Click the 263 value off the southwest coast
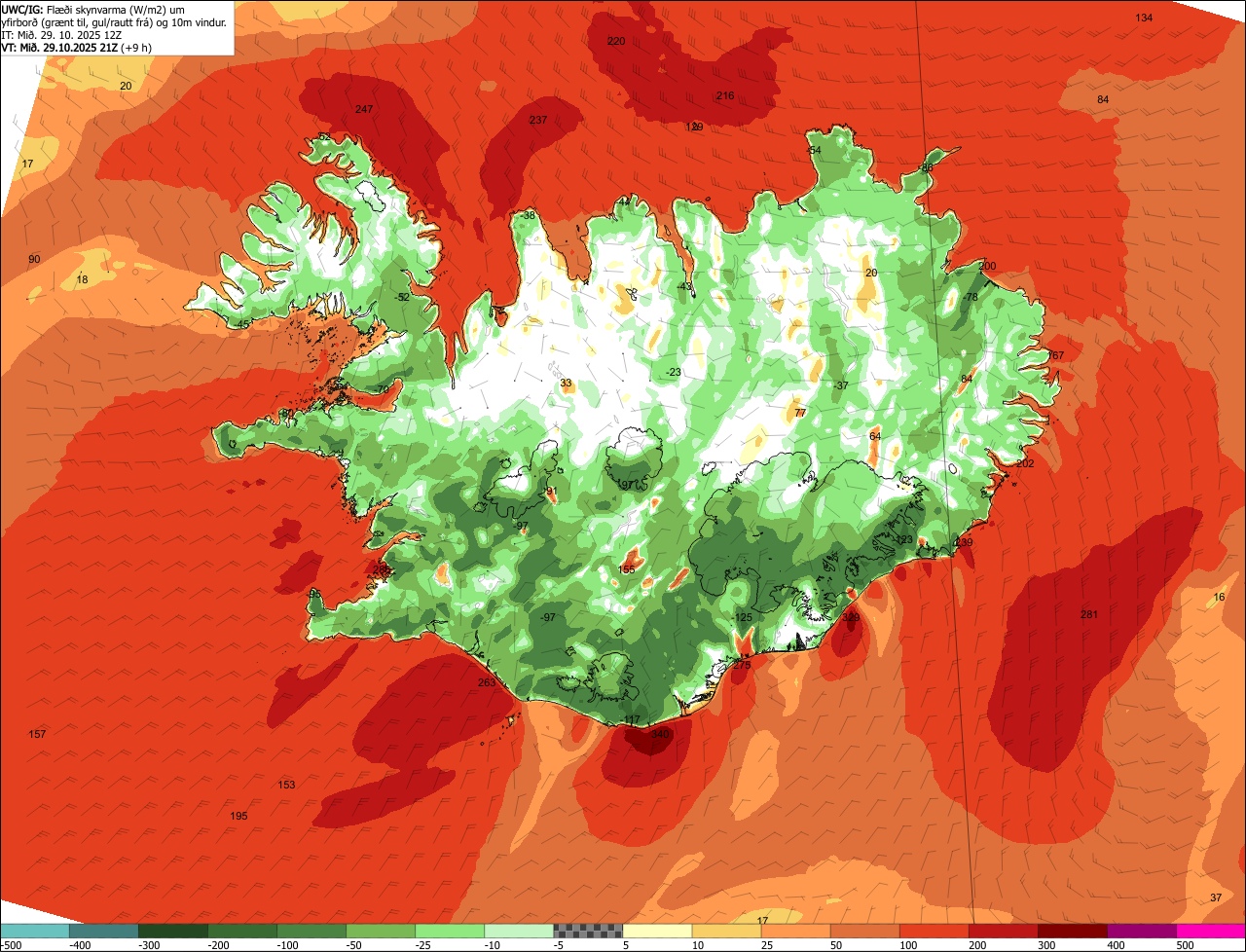Image resolution: width=1246 pixels, height=952 pixels. tap(487, 682)
